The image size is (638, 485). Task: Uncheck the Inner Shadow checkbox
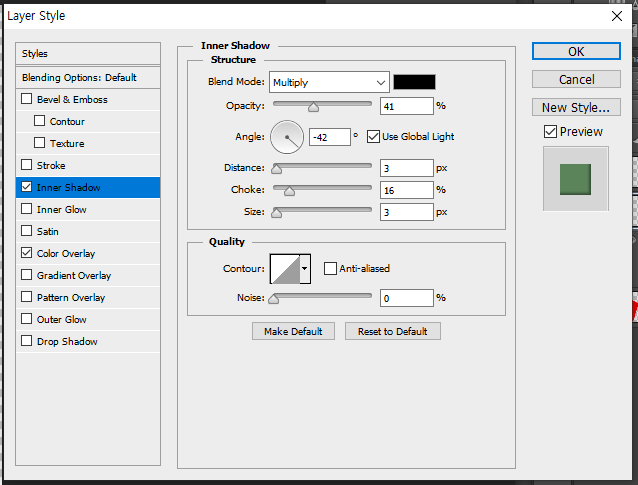pos(26,187)
